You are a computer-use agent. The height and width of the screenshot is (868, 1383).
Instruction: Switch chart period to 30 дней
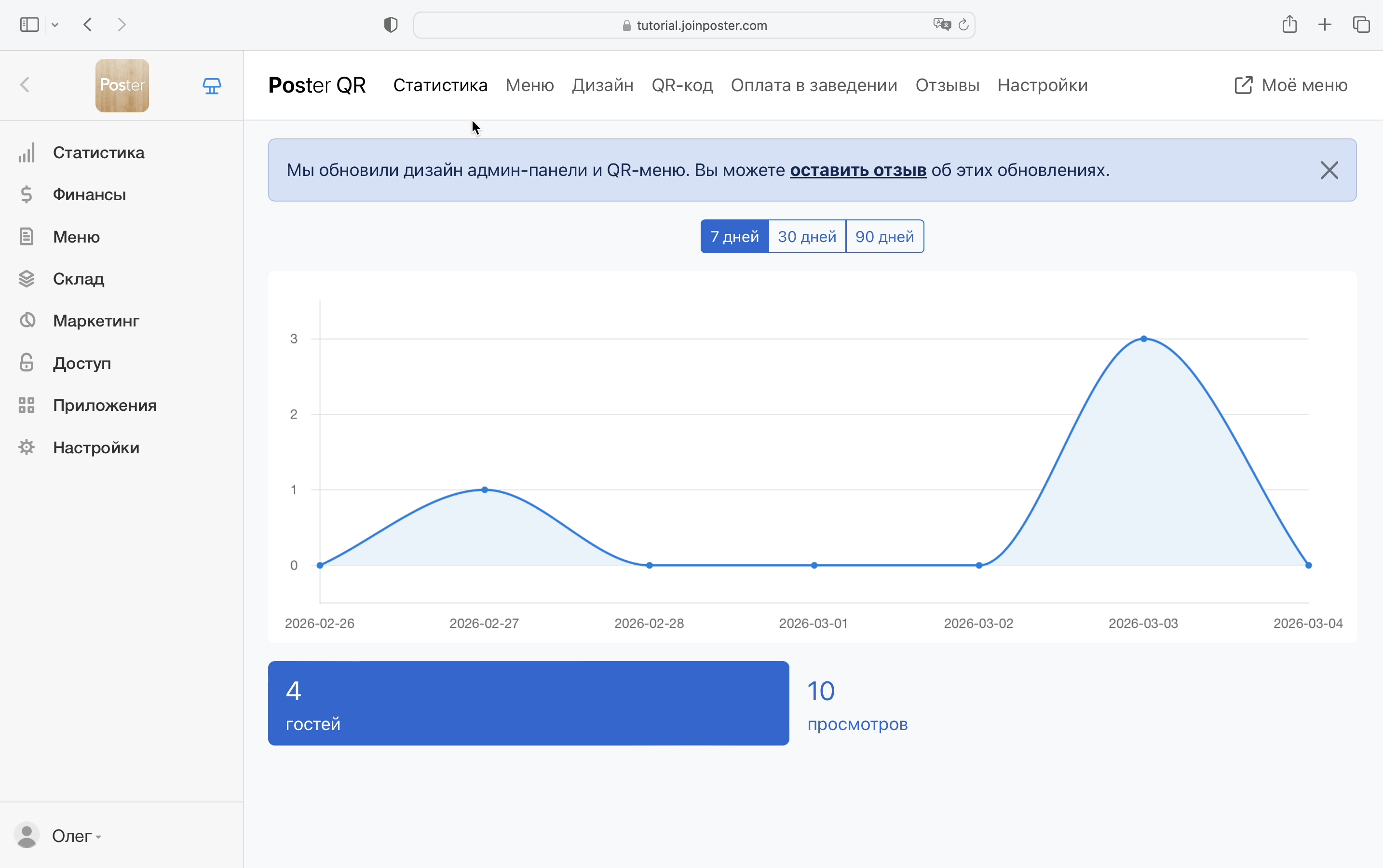[807, 236]
